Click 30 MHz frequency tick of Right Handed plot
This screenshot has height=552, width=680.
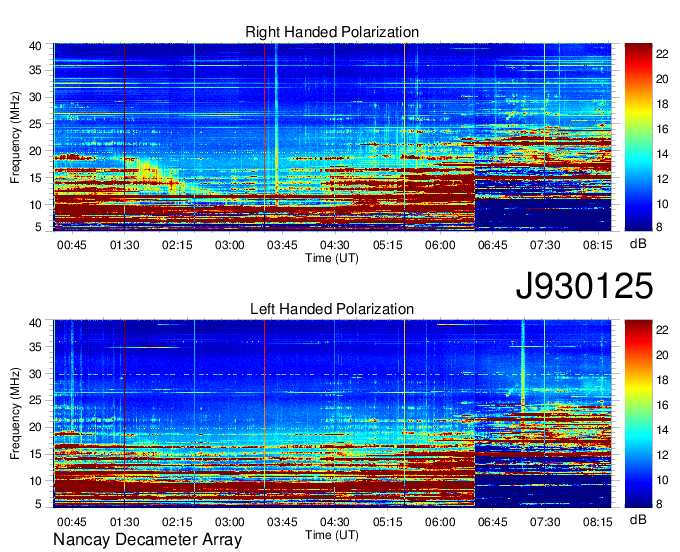(x=35, y=97)
